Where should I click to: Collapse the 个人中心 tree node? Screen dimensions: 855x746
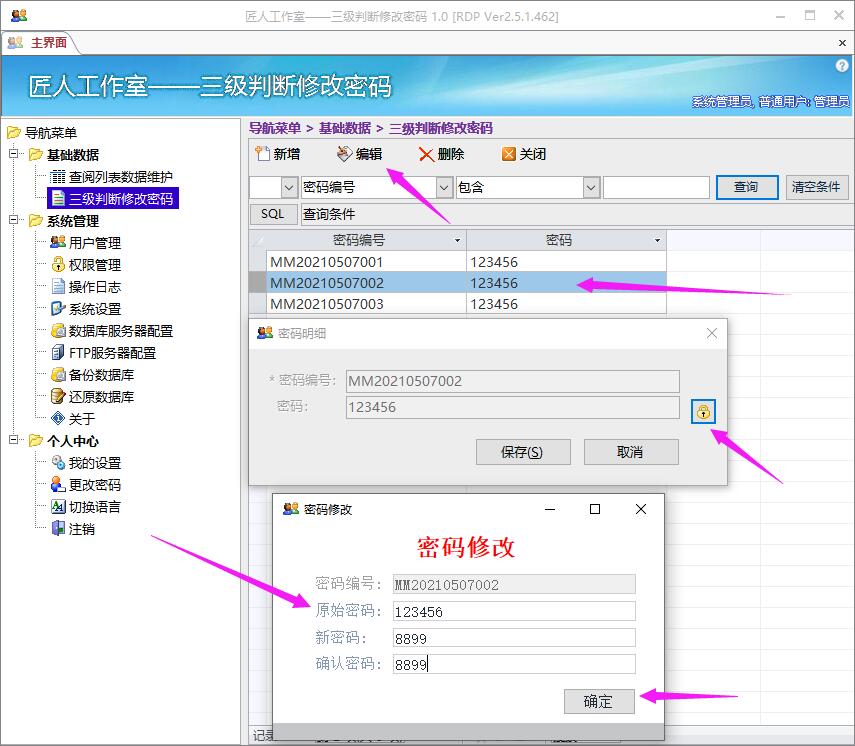[x=14, y=440]
